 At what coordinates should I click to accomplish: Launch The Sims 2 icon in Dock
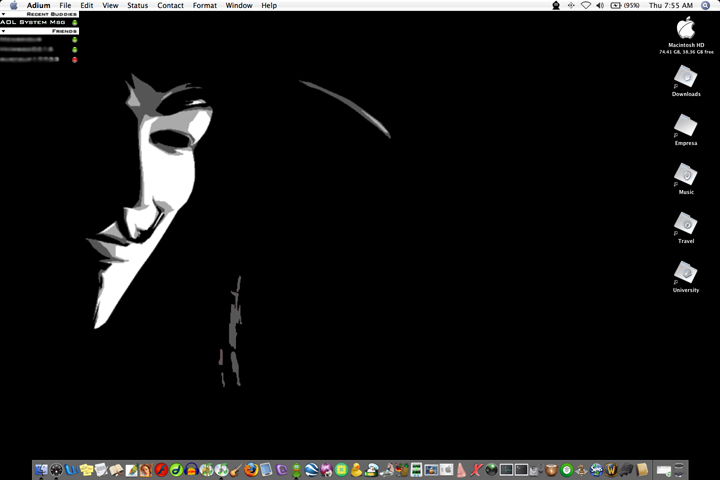596,470
